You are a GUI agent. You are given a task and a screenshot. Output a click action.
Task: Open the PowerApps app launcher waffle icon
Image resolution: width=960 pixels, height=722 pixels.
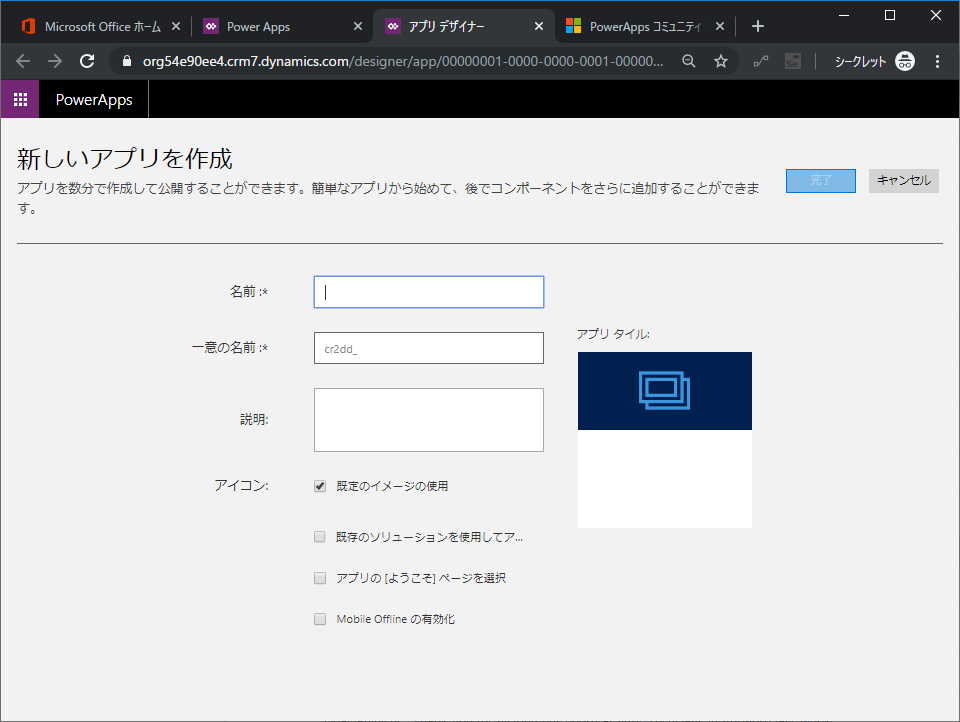pos(20,99)
